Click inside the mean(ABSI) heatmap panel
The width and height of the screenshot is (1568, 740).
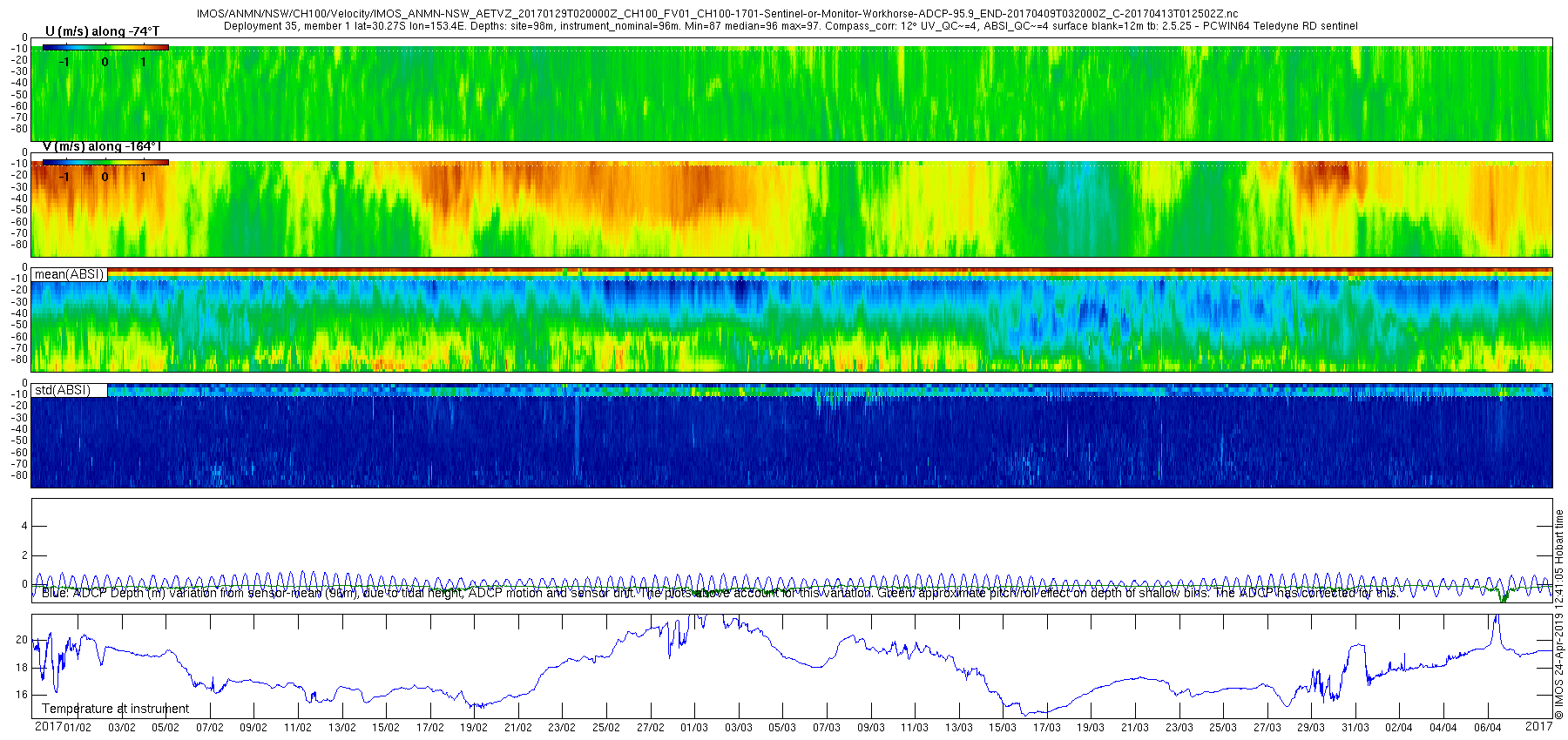coord(792,320)
